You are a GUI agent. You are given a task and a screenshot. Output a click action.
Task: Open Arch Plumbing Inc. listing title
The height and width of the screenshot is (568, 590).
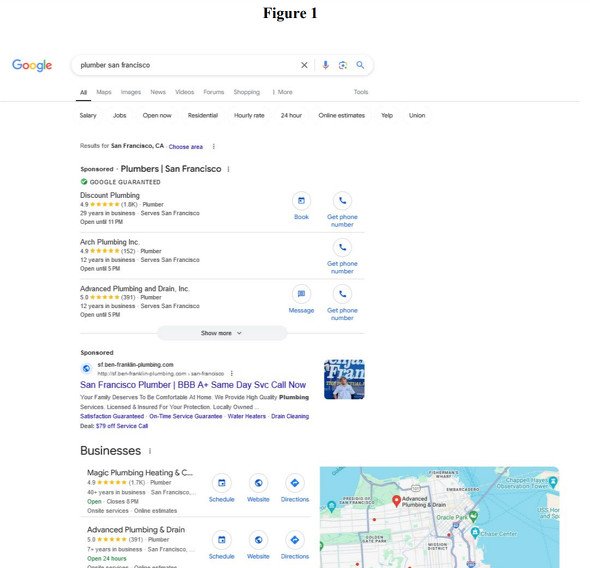(x=109, y=242)
